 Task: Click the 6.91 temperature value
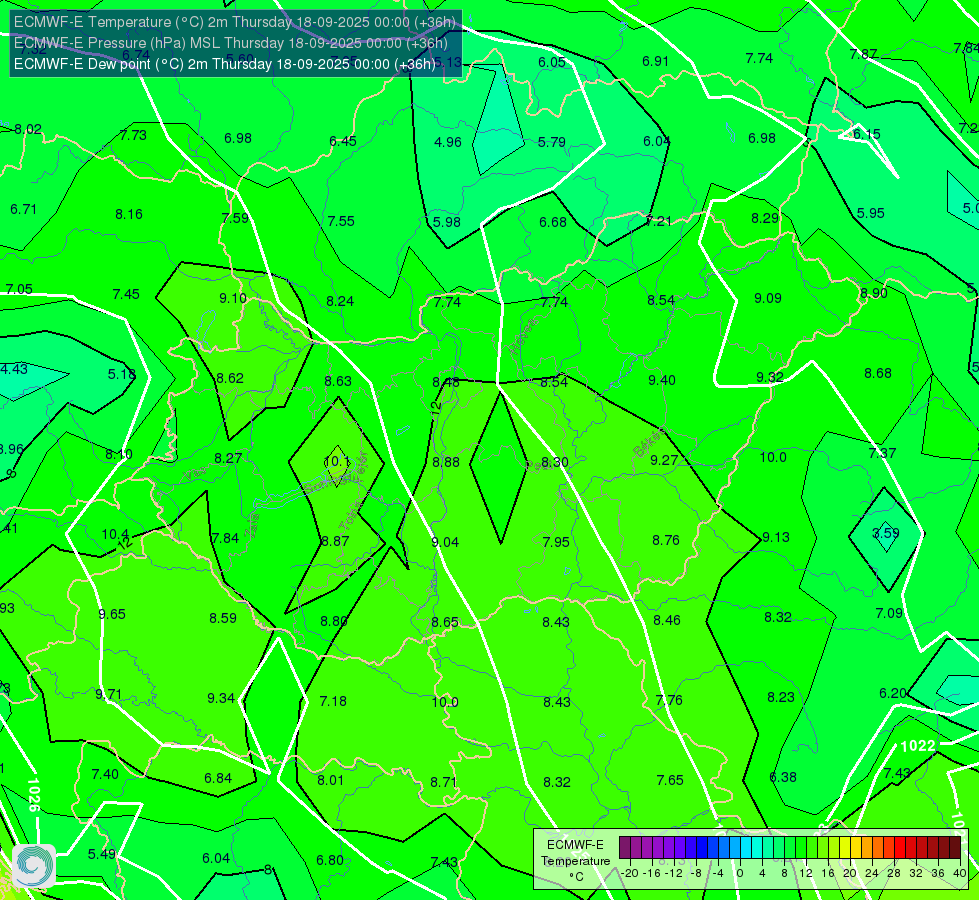coord(656,61)
